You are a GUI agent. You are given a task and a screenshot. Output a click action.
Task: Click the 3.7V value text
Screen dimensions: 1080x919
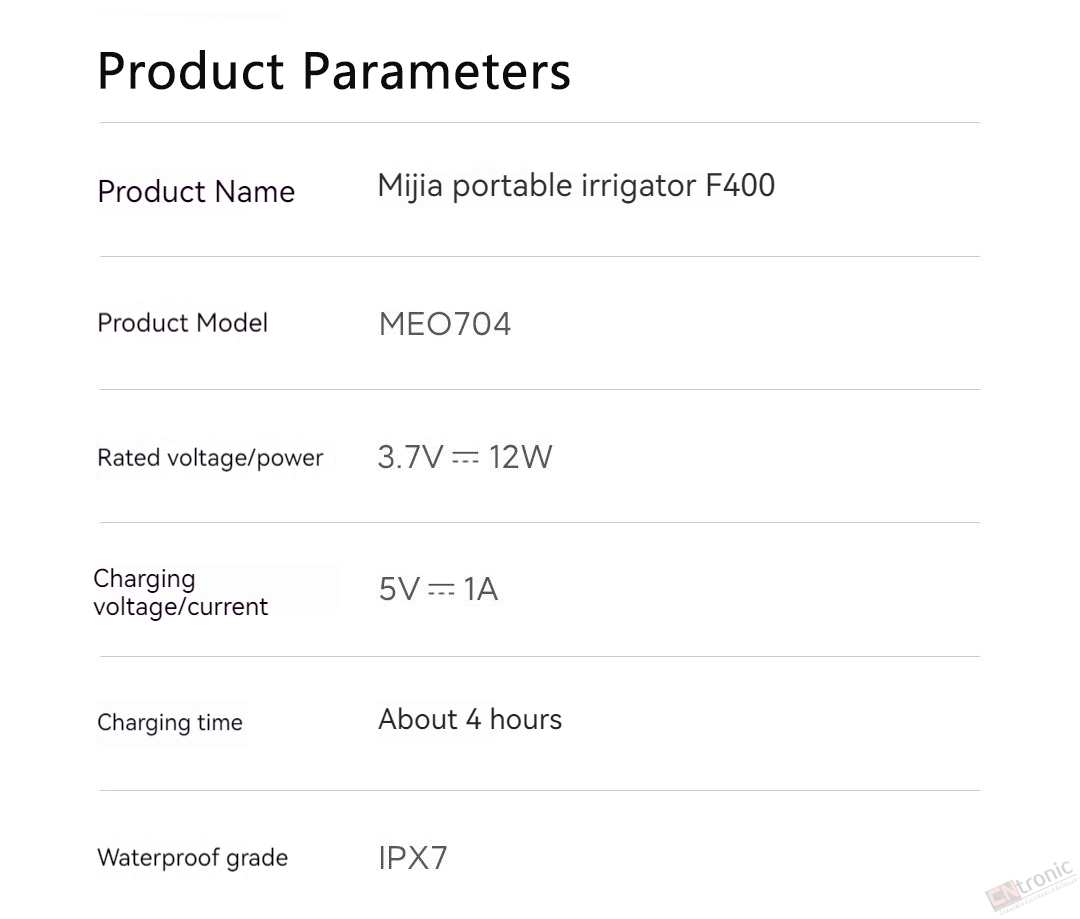(x=411, y=457)
